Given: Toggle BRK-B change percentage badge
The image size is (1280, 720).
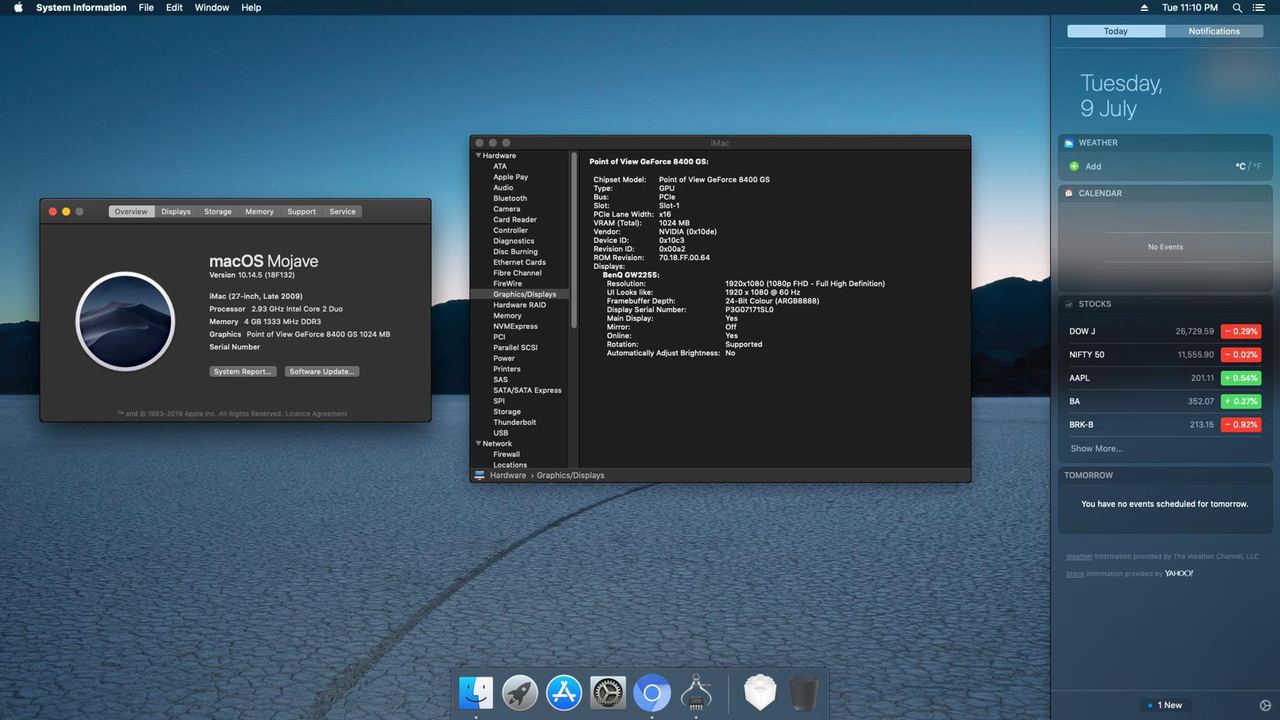Looking at the screenshot, I should click(1240, 425).
